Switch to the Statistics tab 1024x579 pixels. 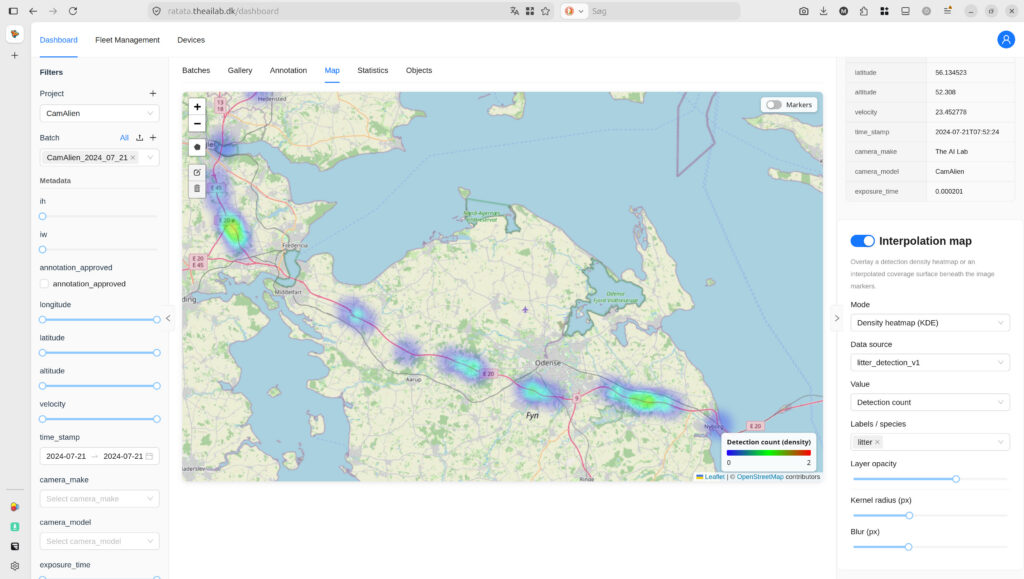(x=372, y=70)
